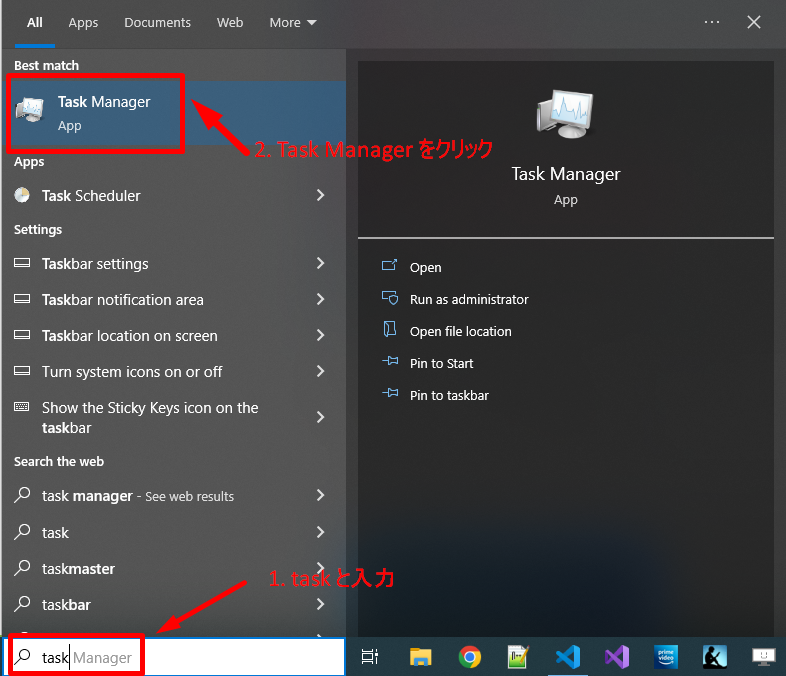Expand Turn system icons on or off chevron
The height and width of the screenshot is (676, 786).
pyautogui.click(x=321, y=371)
